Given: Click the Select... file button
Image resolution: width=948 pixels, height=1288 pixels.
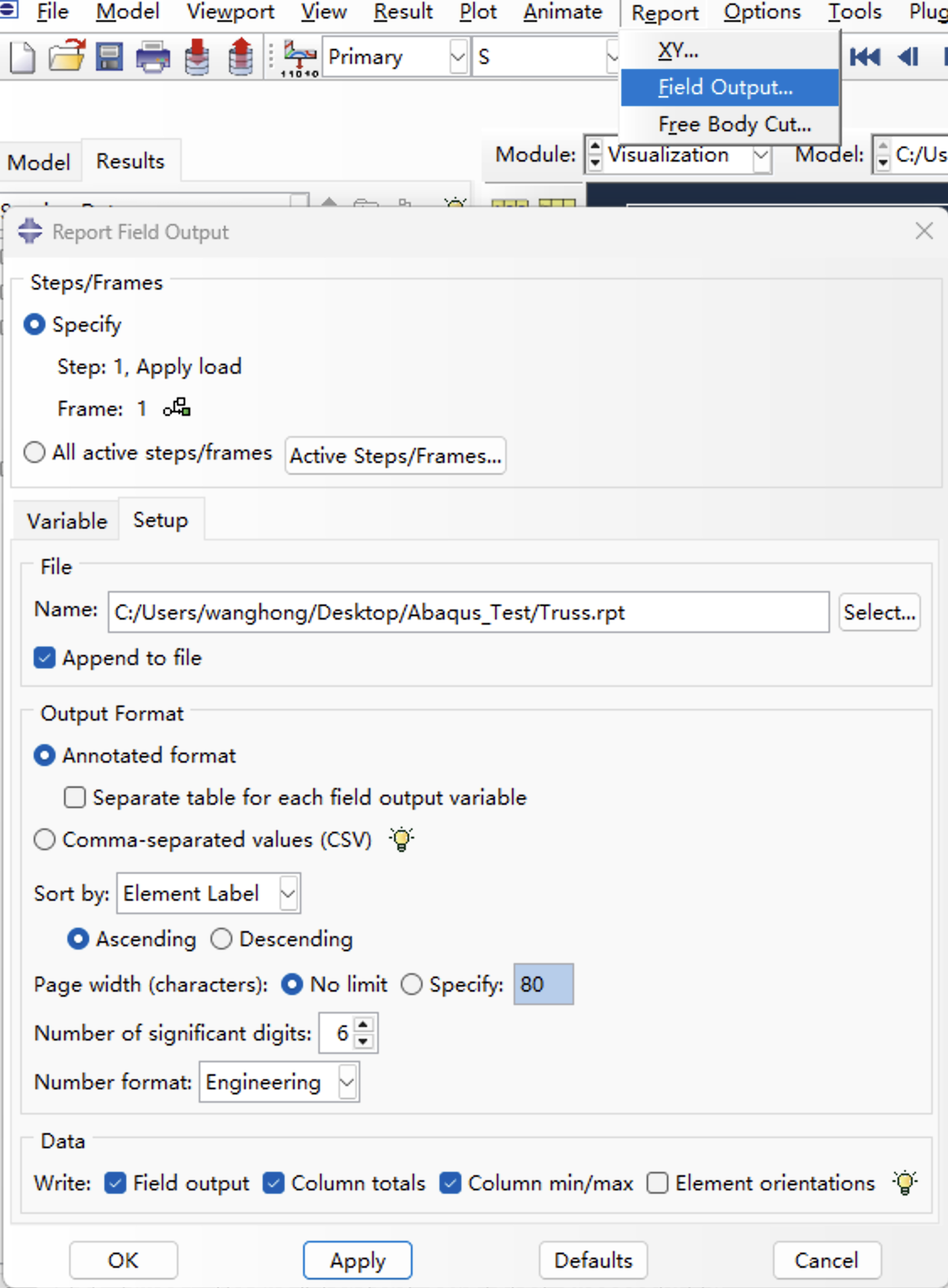Looking at the screenshot, I should click(879, 612).
